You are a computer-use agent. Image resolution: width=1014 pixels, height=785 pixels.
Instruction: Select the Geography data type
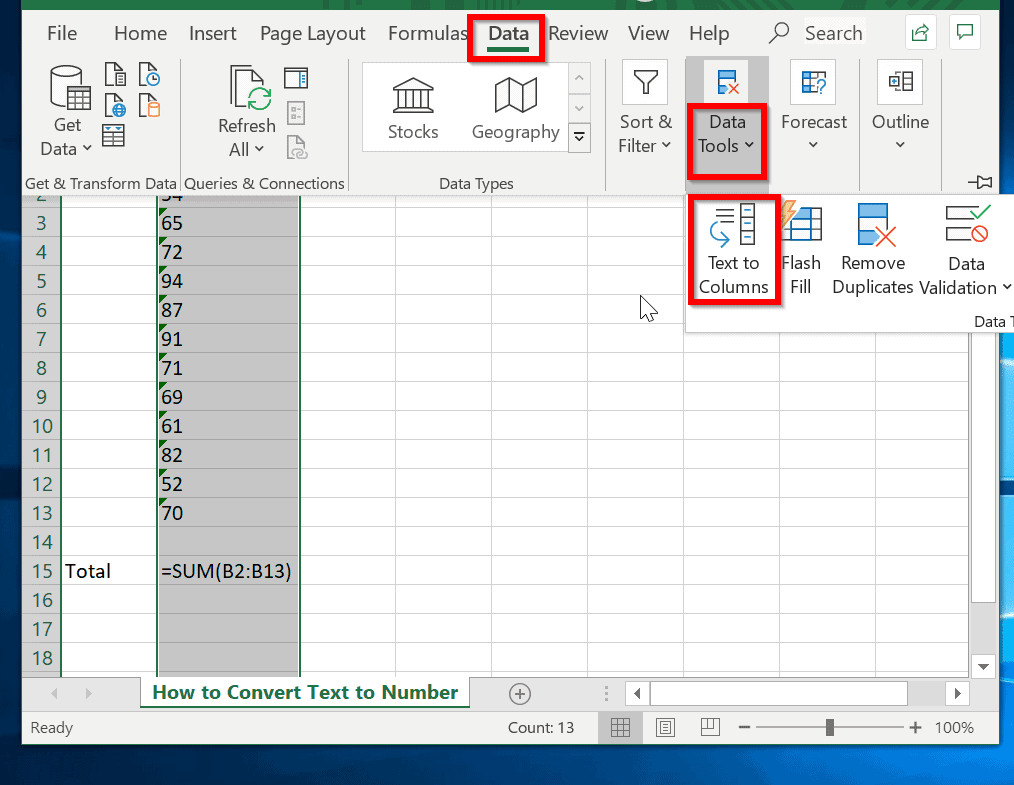click(x=515, y=105)
